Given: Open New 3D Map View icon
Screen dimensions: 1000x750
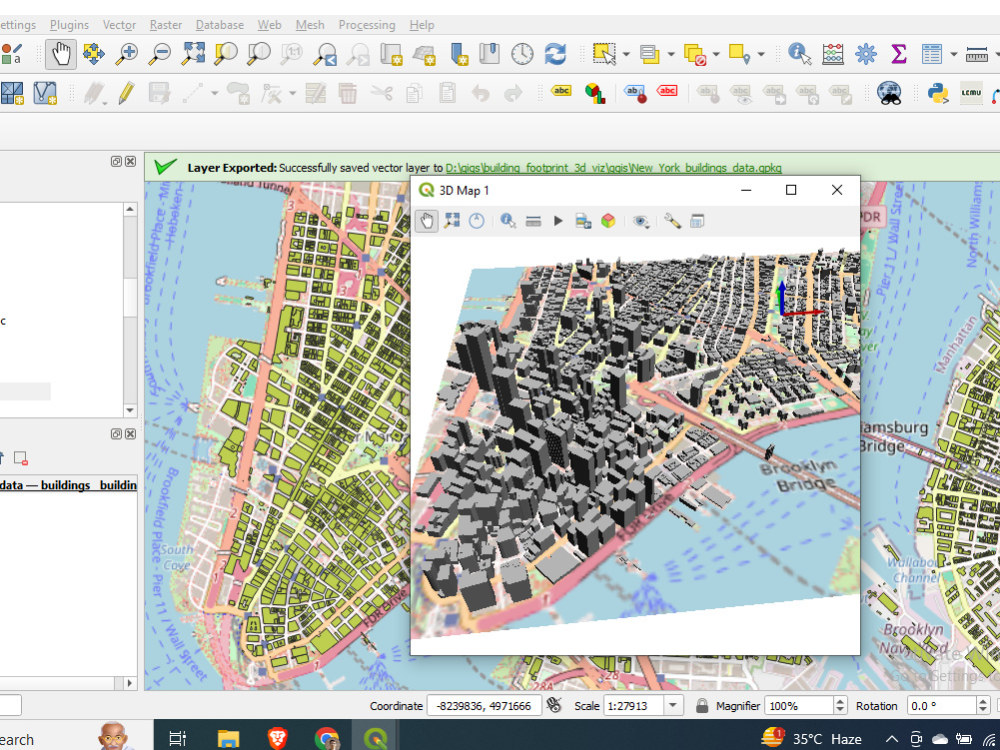Looking at the screenshot, I should point(424,54).
